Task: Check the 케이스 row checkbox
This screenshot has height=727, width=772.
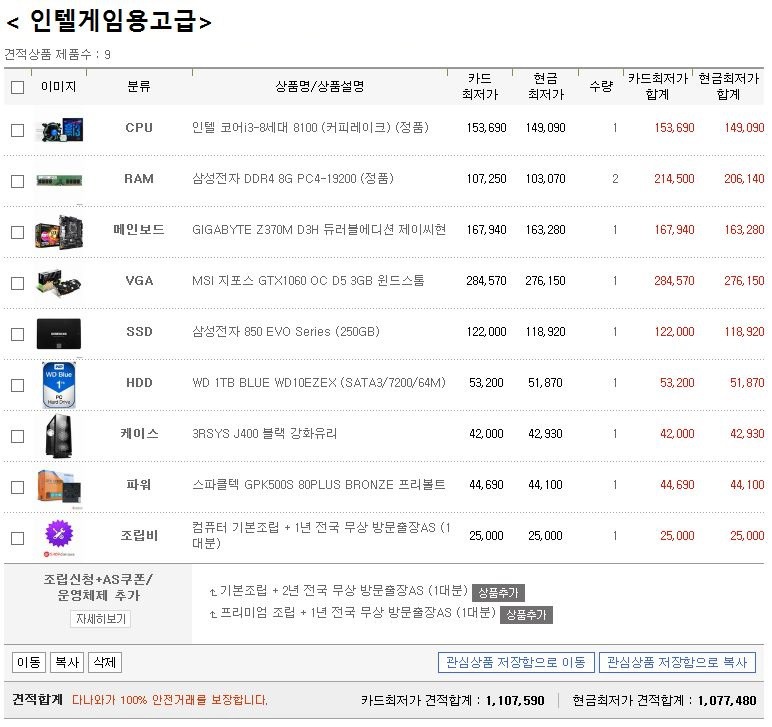Action: [17, 437]
